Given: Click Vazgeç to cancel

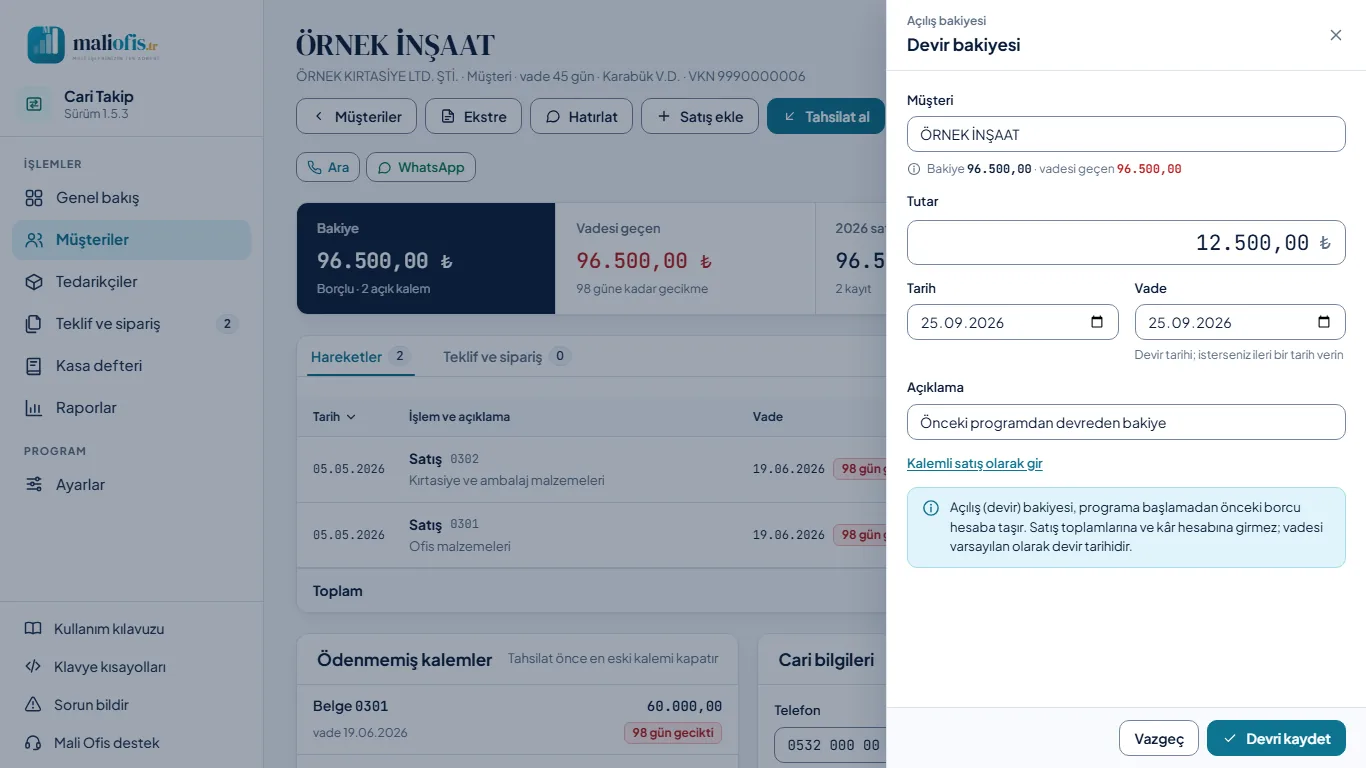Looking at the screenshot, I should click(x=1159, y=738).
